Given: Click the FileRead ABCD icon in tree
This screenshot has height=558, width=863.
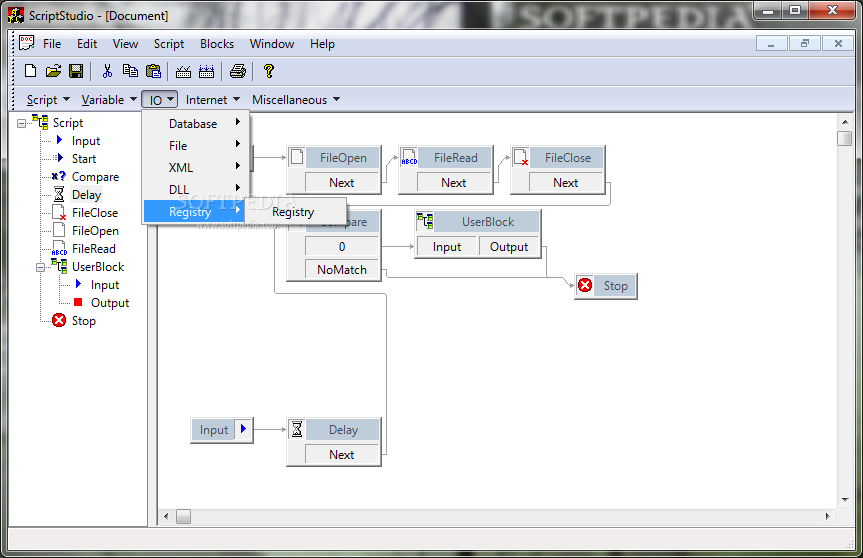Looking at the screenshot, I should pos(59,248).
